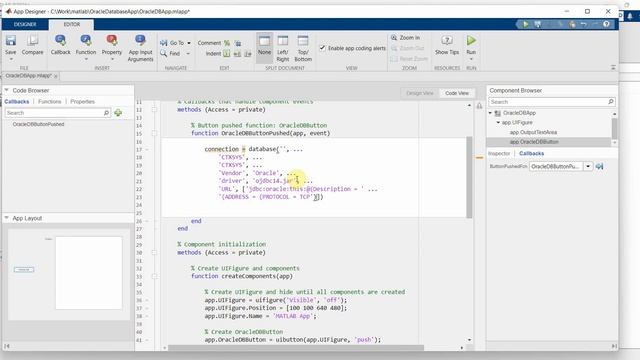Viewport: 640px width, 360px height.
Task: Select app.OutputTextArea in component tree
Action: point(533,132)
